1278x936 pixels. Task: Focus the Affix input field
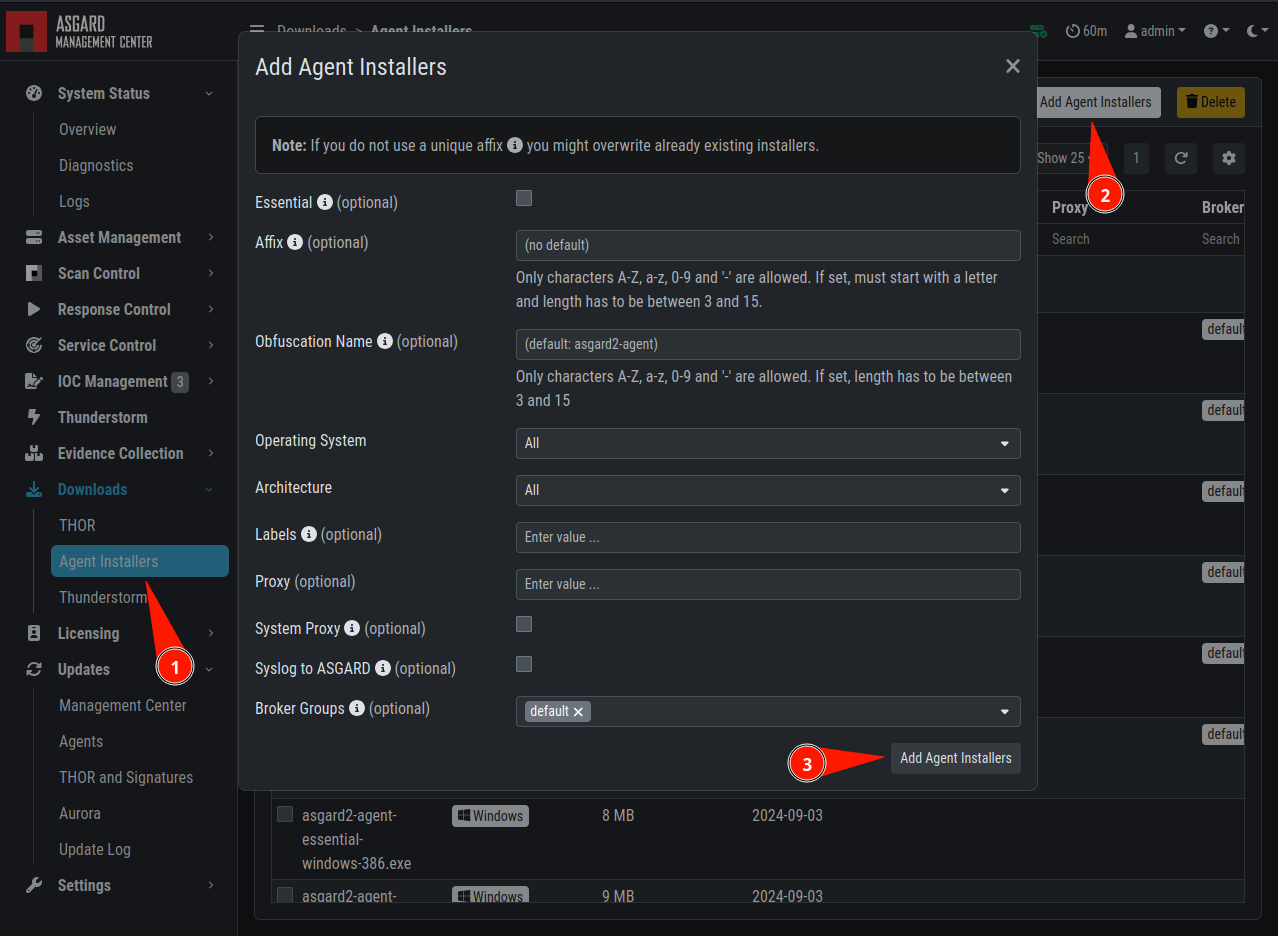(x=768, y=245)
